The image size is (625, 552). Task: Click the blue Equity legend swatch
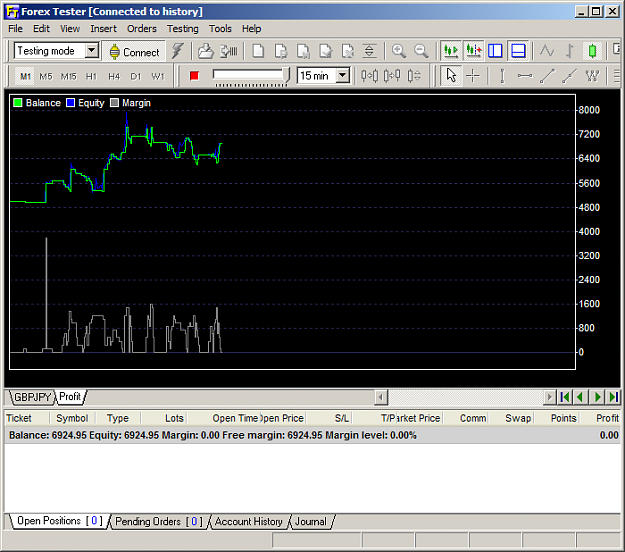[x=71, y=103]
